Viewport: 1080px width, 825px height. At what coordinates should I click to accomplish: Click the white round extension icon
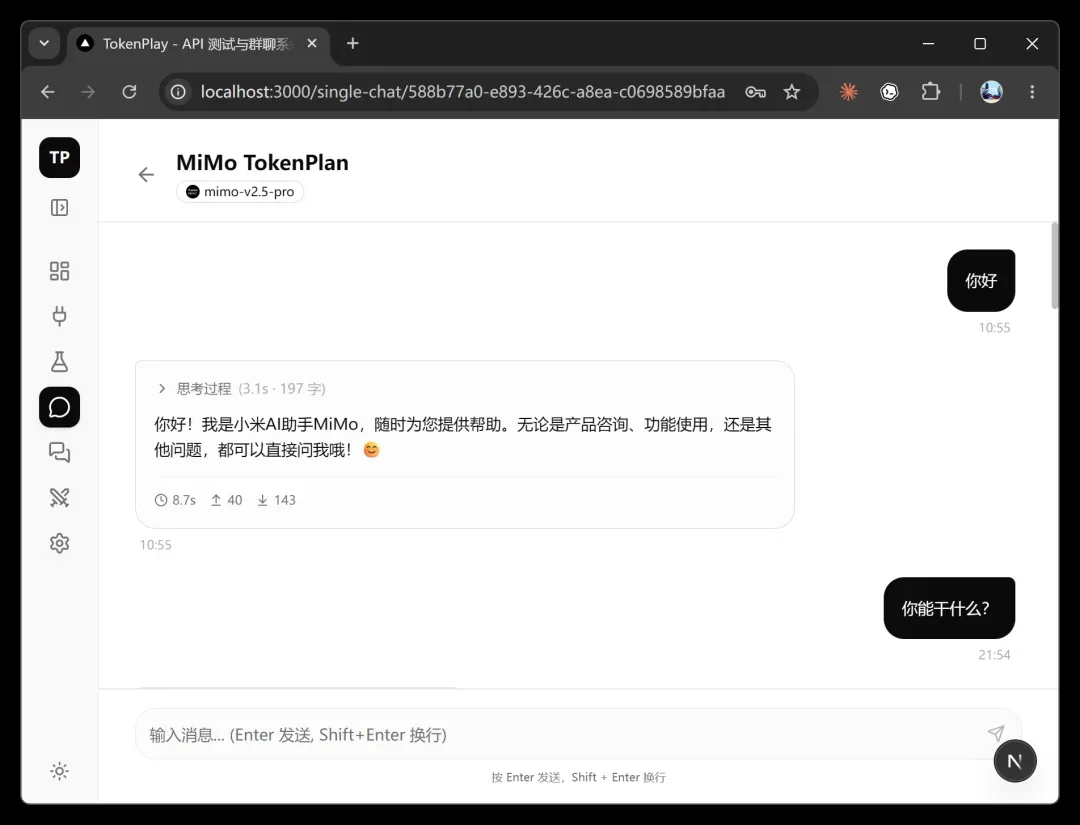pos(889,92)
